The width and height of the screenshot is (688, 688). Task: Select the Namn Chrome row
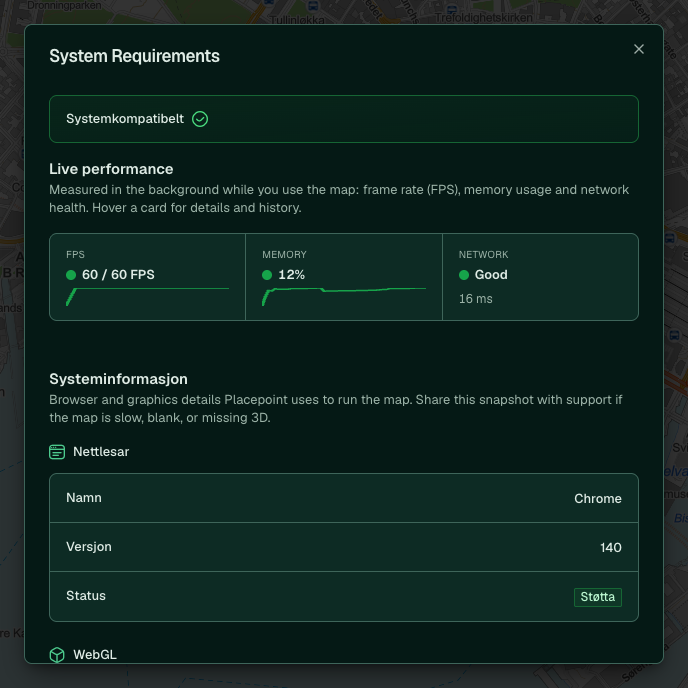pos(344,498)
